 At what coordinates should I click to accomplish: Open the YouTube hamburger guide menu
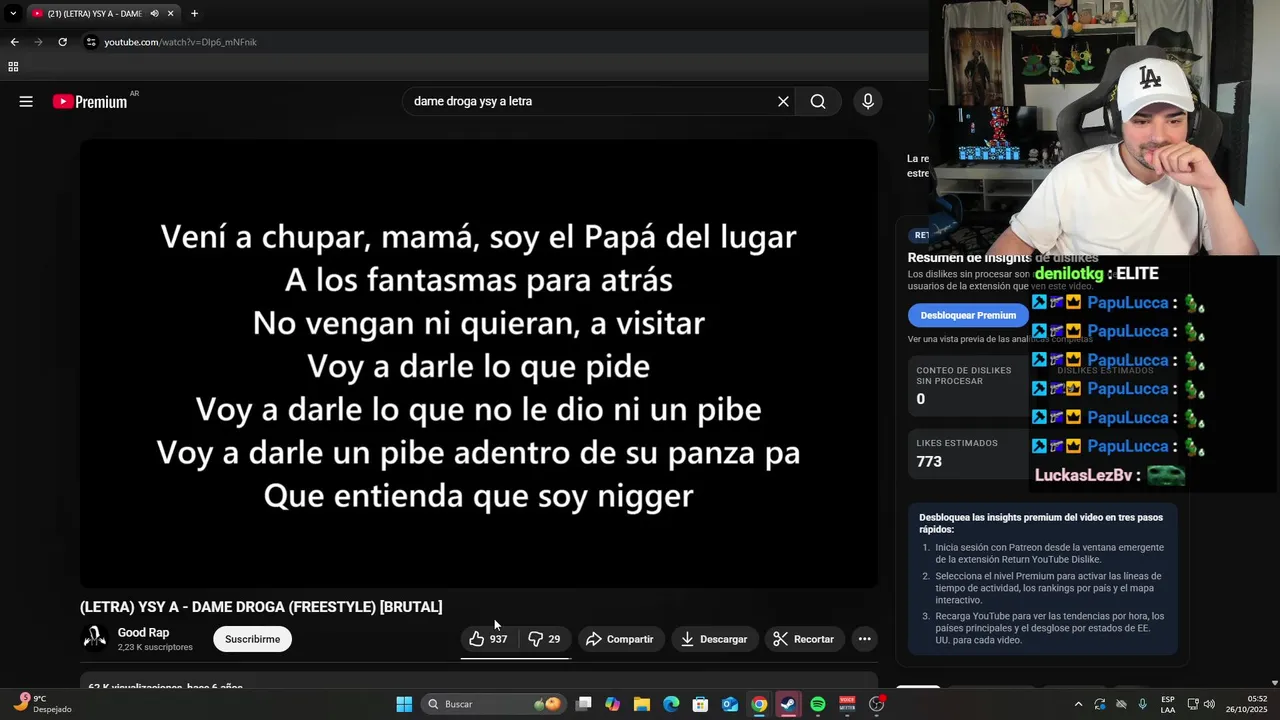click(26, 101)
